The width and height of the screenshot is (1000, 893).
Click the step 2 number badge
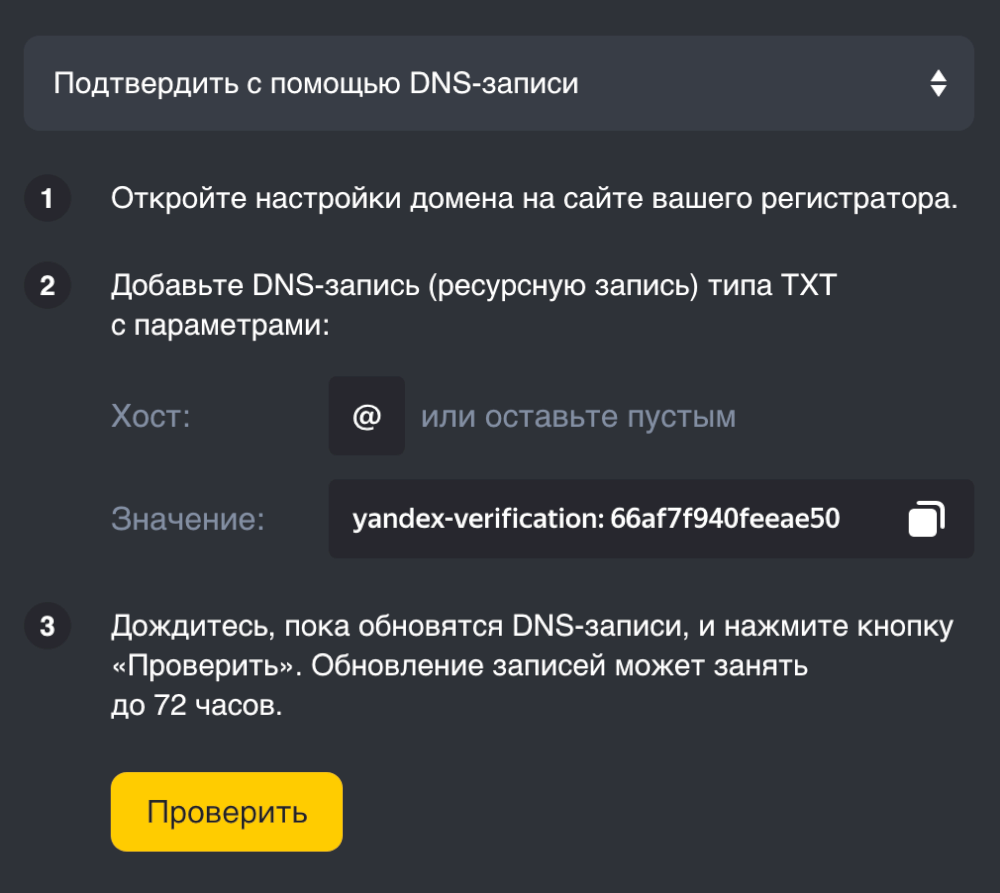coord(47,287)
